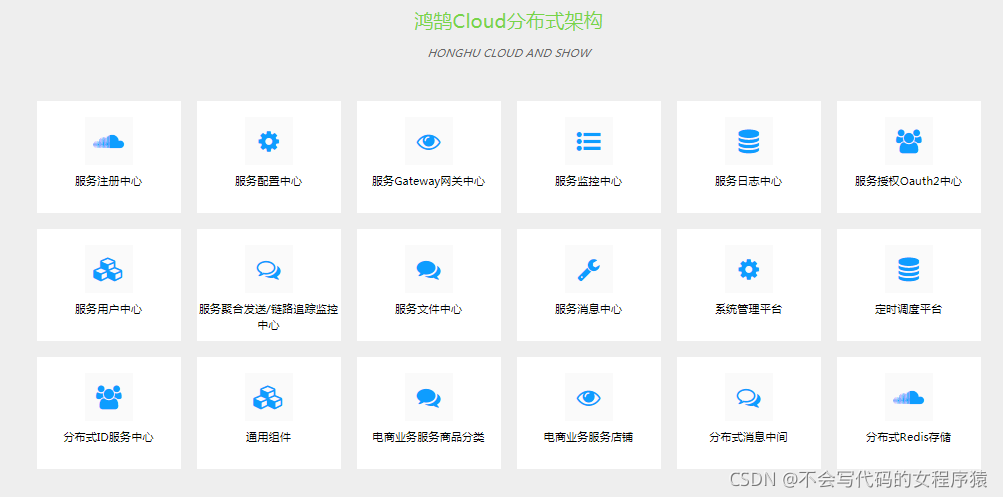Viewport: 1003px width, 497px height.
Task: Click the cloud icon above 服务注册中心
Action: coord(109,141)
